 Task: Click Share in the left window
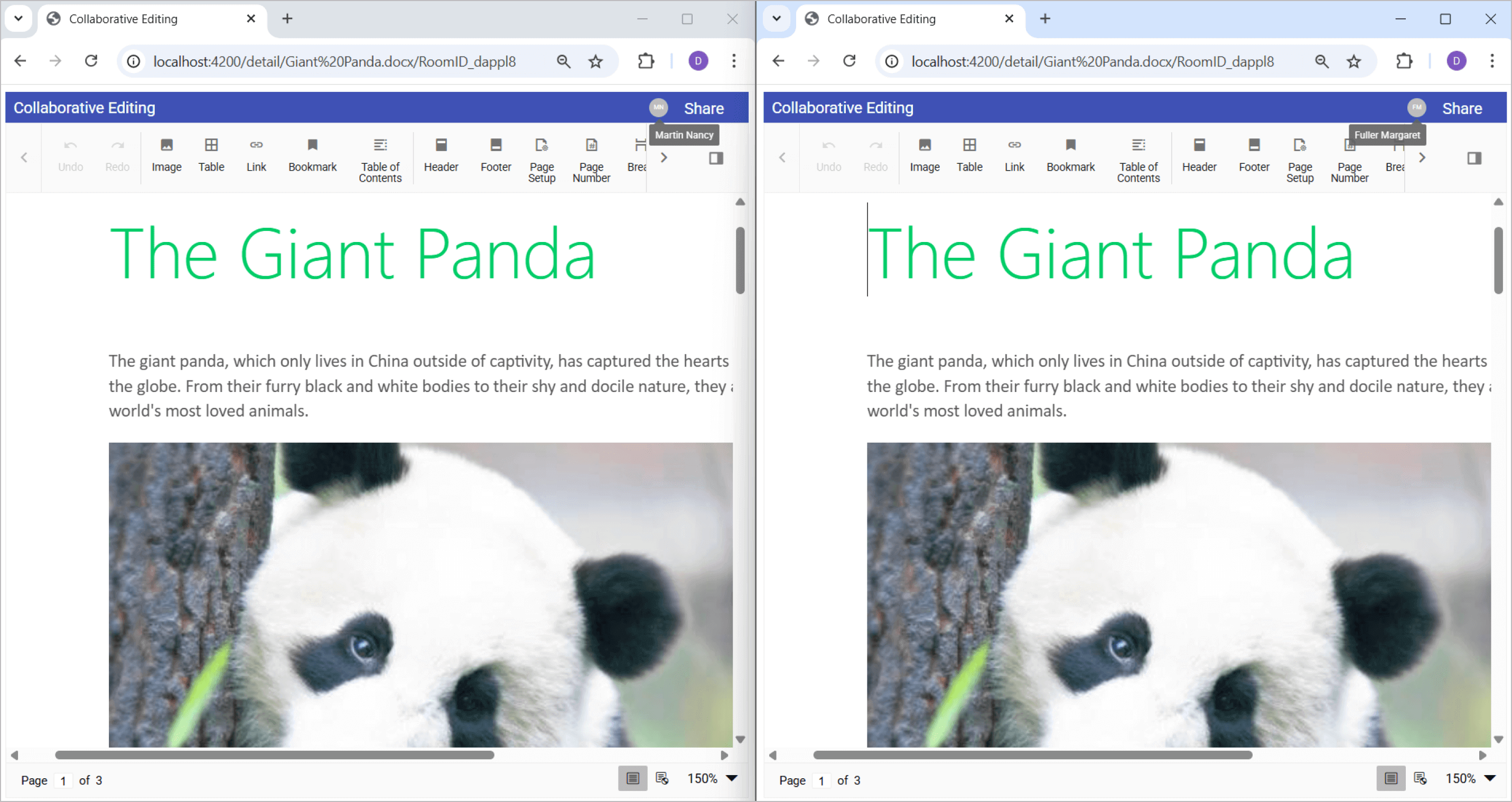pyautogui.click(x=703, y=108)
